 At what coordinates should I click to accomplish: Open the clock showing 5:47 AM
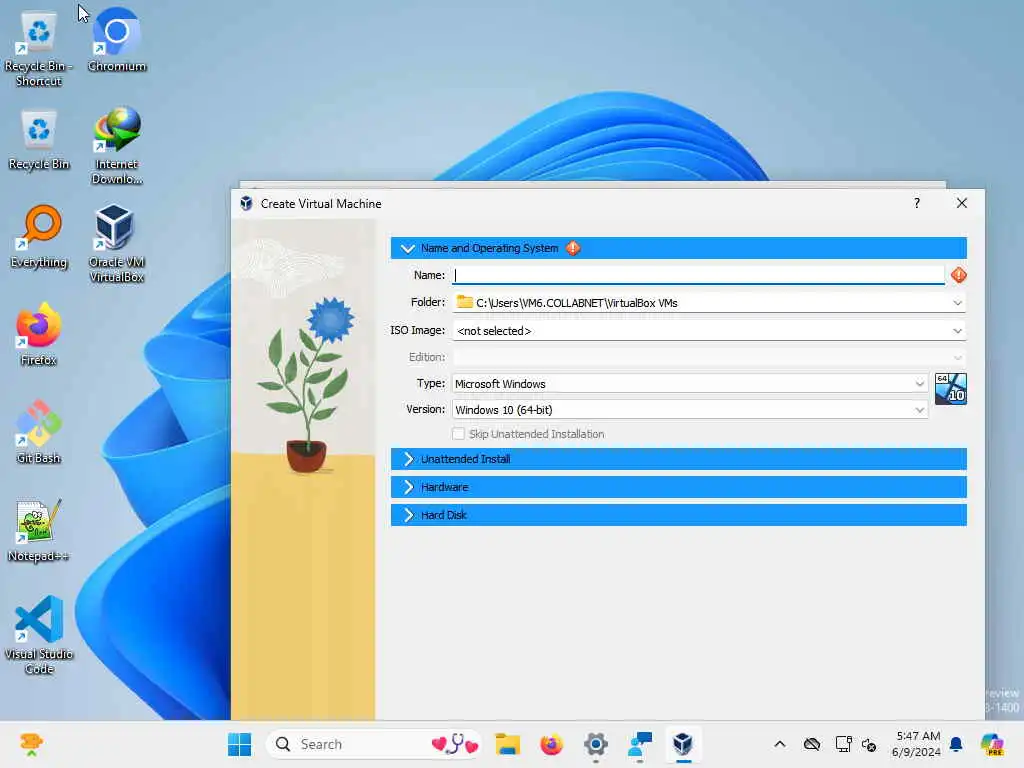pos(917,744)
